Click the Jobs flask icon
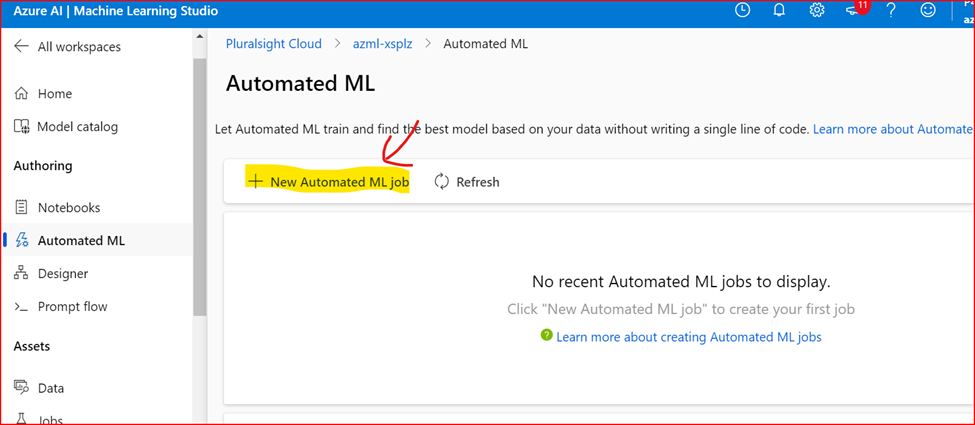This screenshot has width=975, height=425. (22, 419)
